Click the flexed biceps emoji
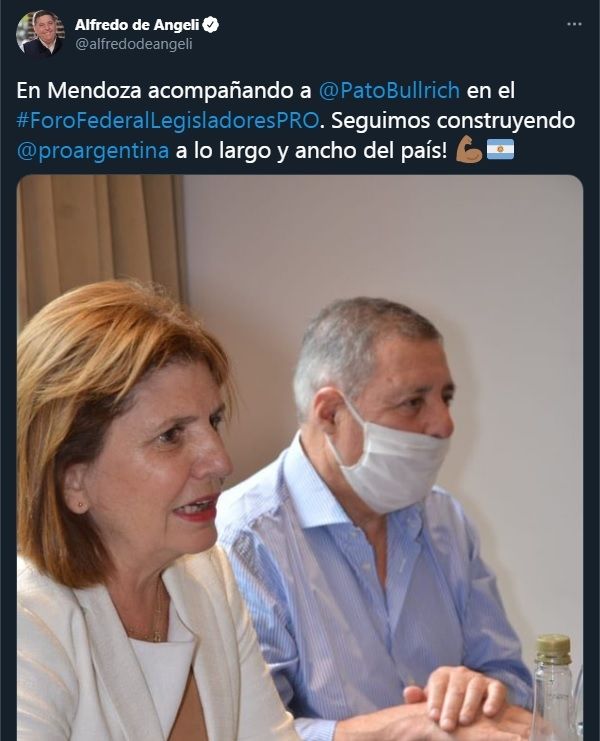This screenshot has width=600, height=741. [x=469, y=149]
